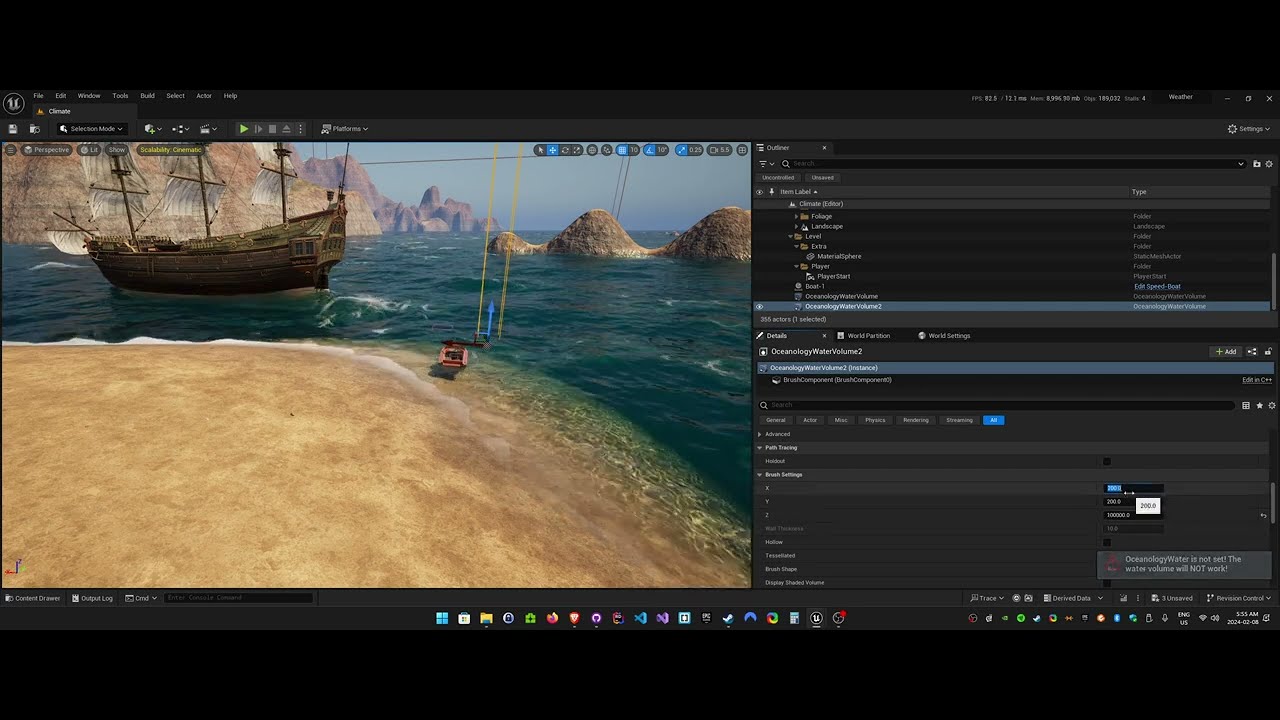Select the cursor select mode in viewport
This screenshot has width=1280, height=720.
540,150
